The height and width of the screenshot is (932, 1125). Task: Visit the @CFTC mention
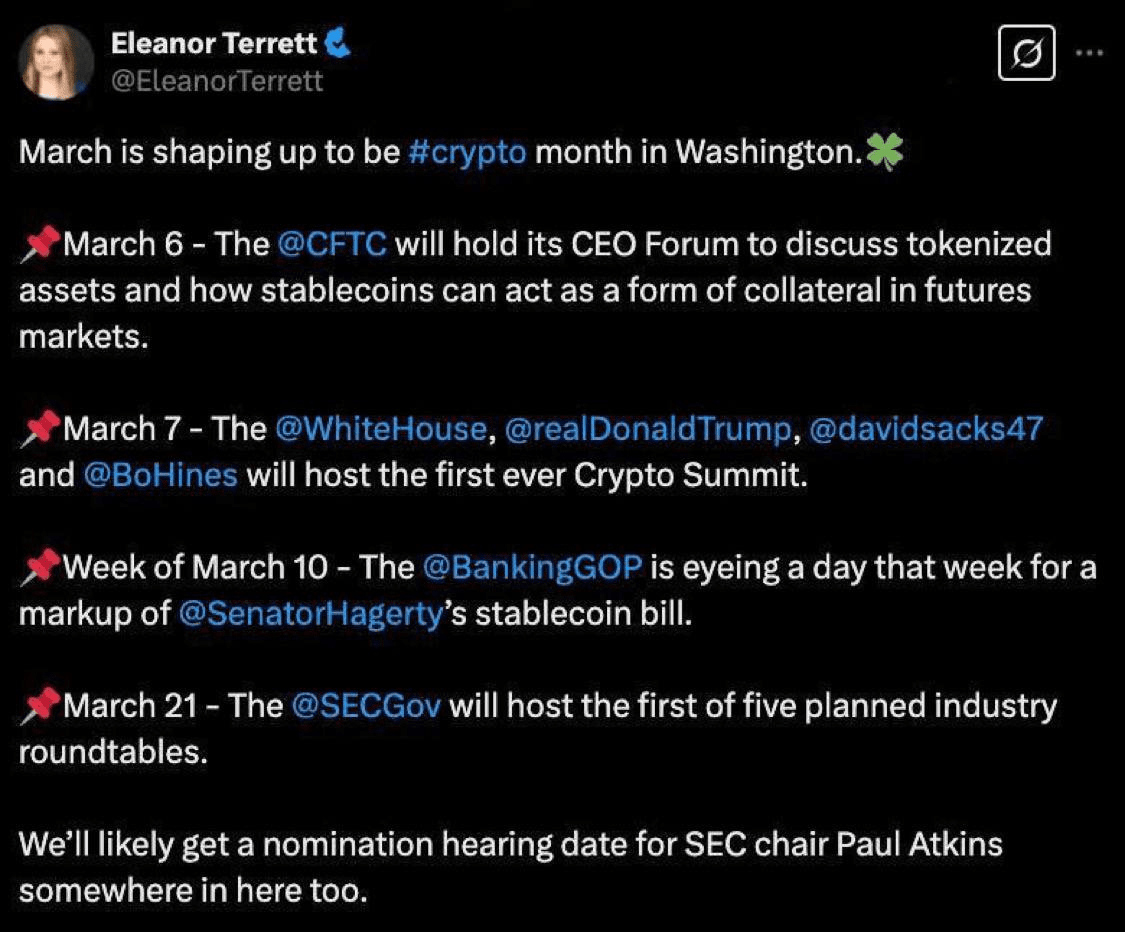(331, 245)
